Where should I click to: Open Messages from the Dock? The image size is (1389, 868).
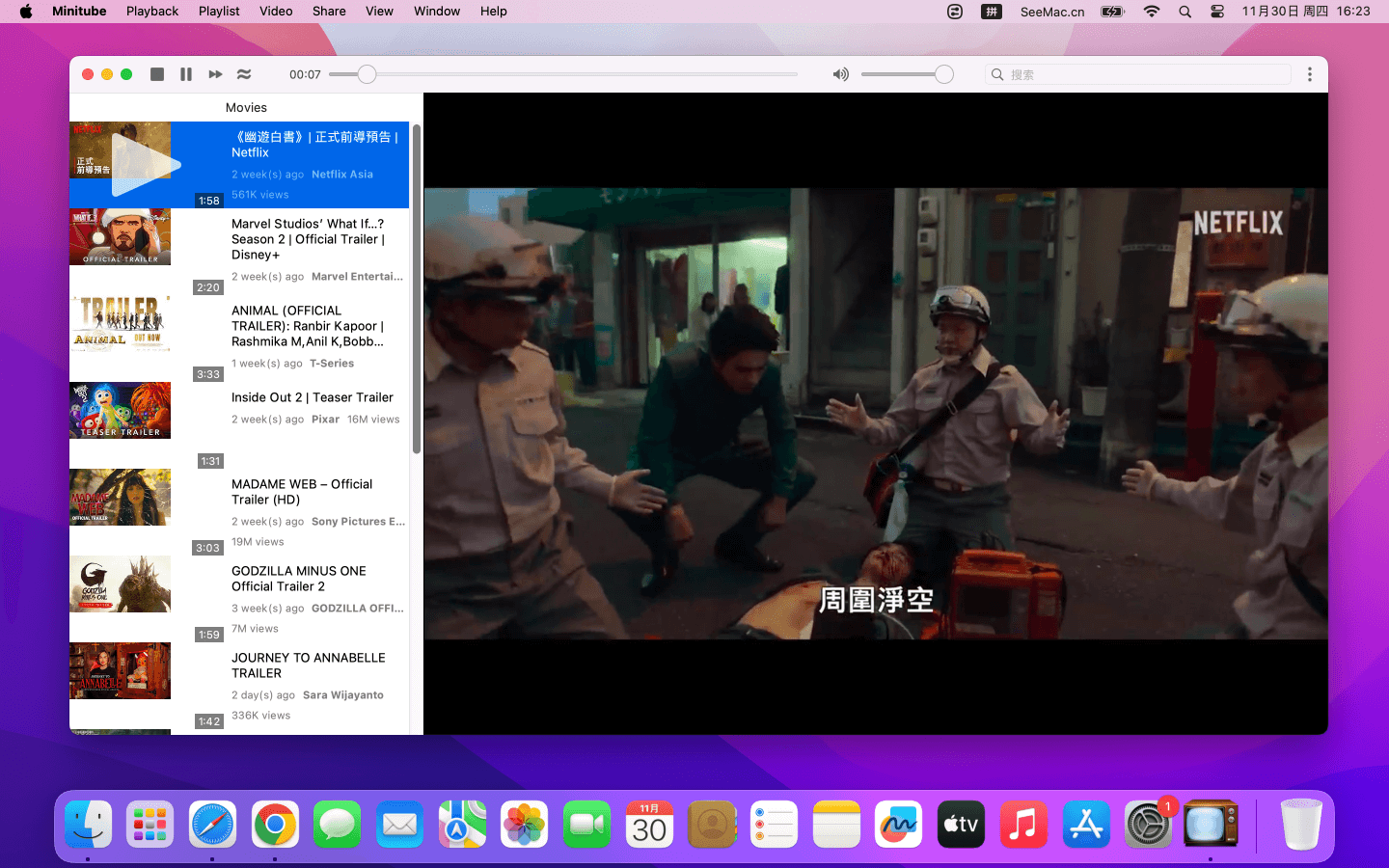click(338, 825)
